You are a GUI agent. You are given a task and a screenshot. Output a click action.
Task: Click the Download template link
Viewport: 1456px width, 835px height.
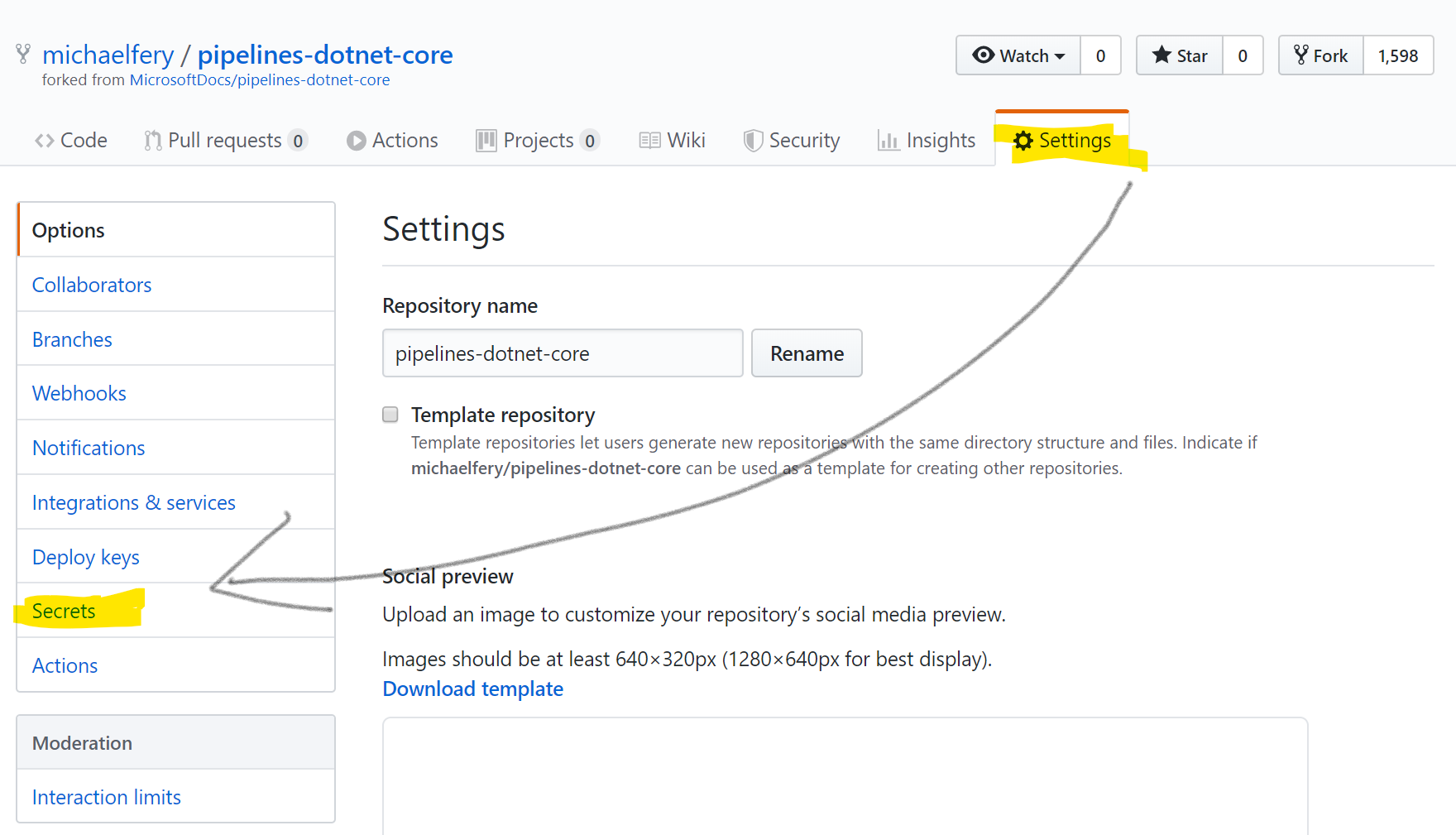point(473,689)
